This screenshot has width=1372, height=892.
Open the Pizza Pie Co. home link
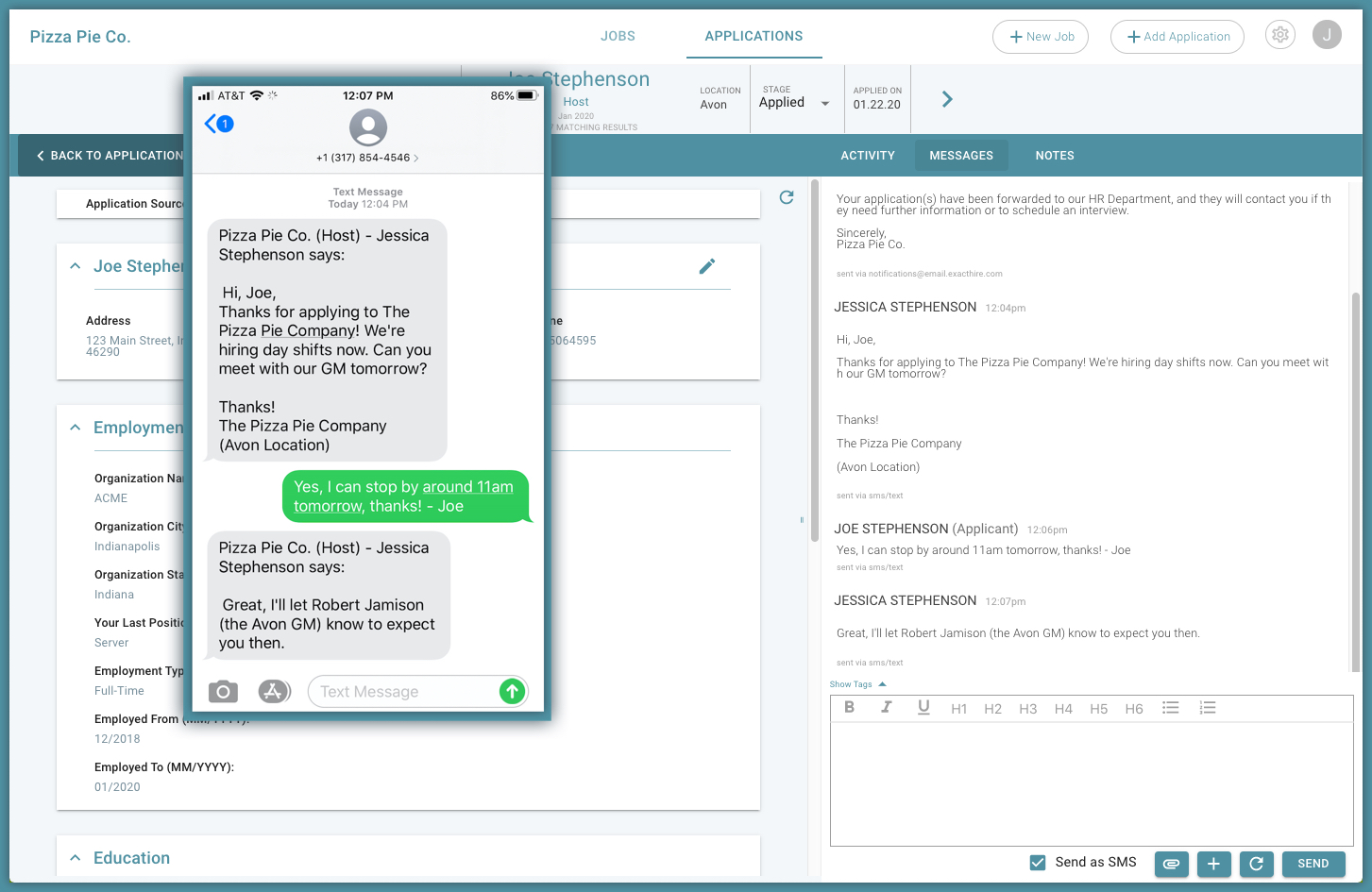[x=80, y=37]
